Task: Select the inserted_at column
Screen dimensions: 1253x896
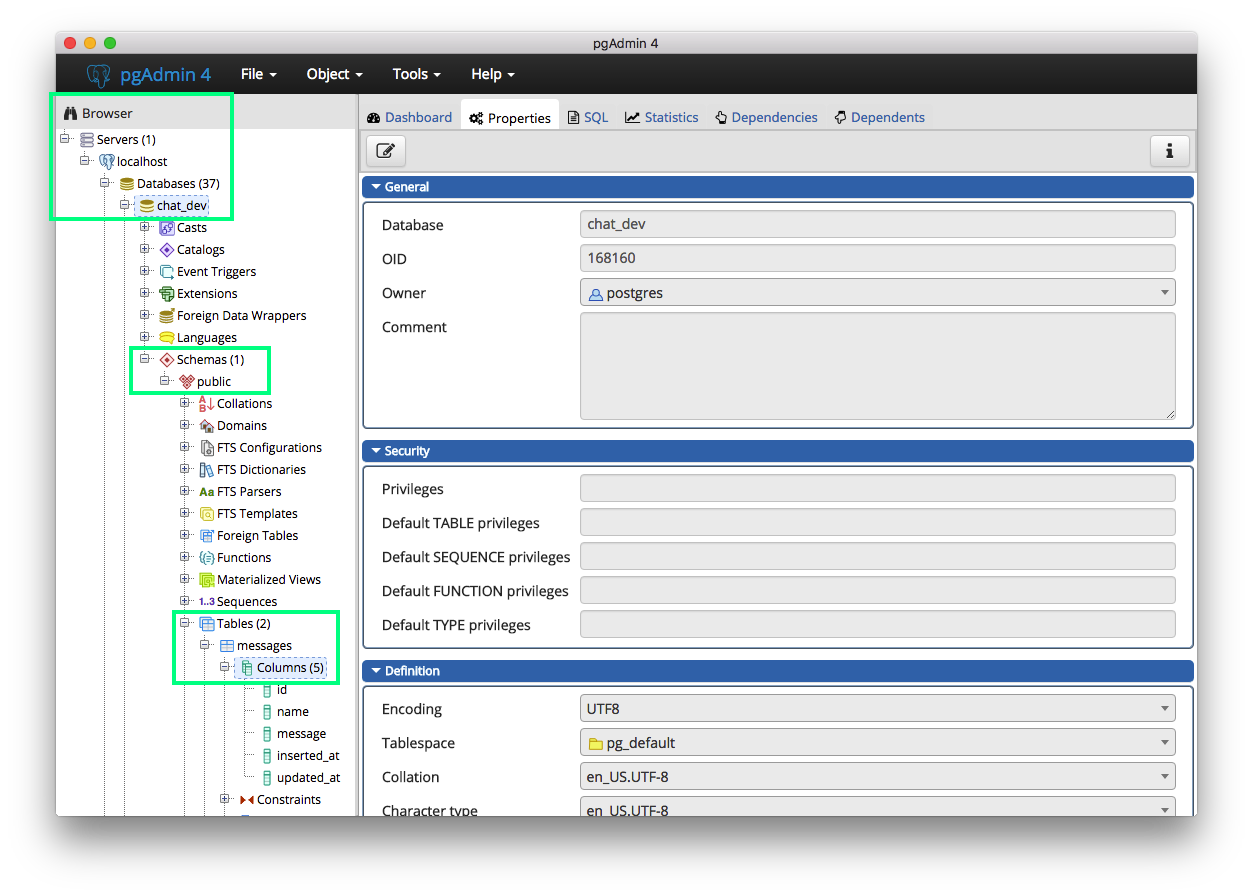Action: tap(308, 755)
